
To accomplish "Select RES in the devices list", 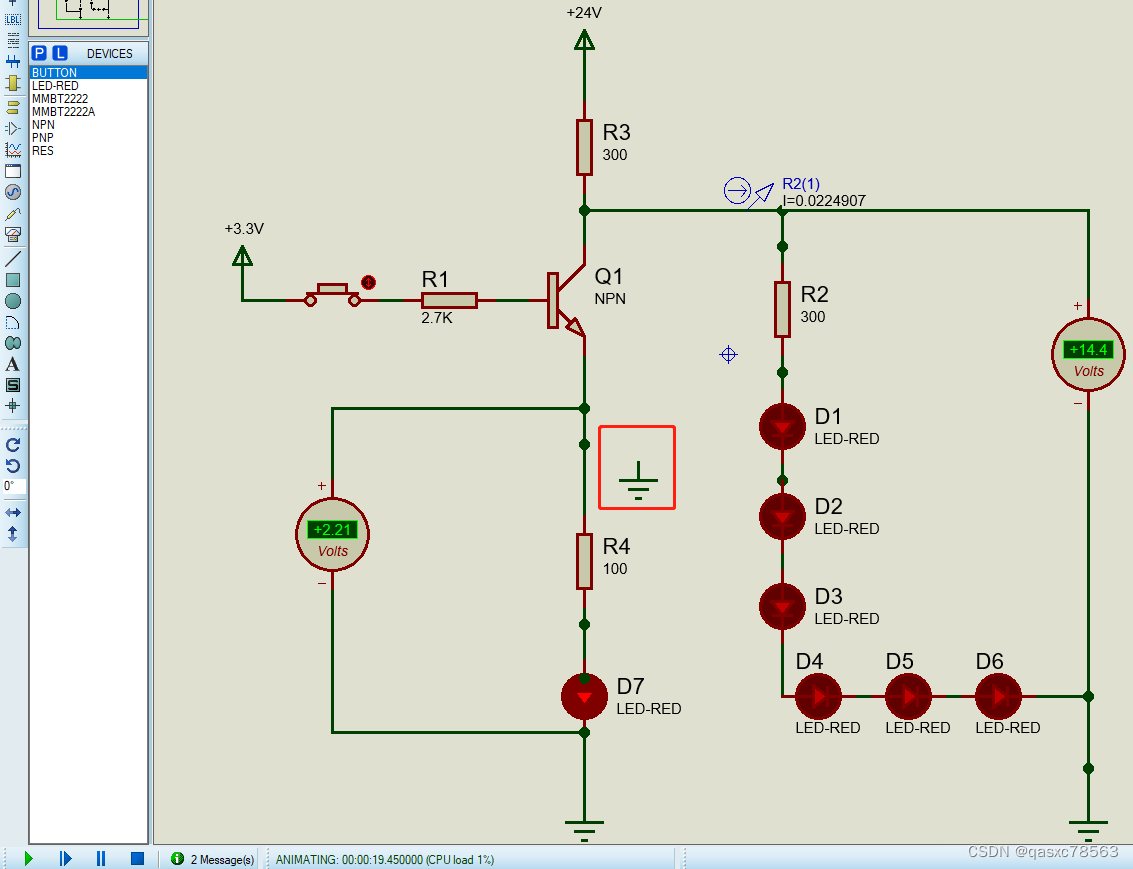I will point(88,150).
